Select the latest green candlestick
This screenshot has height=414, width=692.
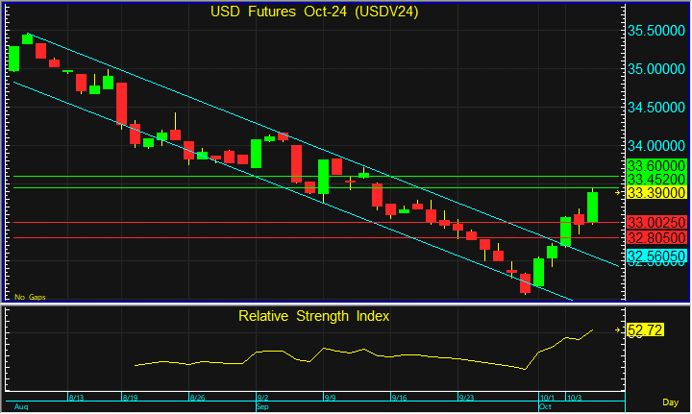(x=592, y=207)
